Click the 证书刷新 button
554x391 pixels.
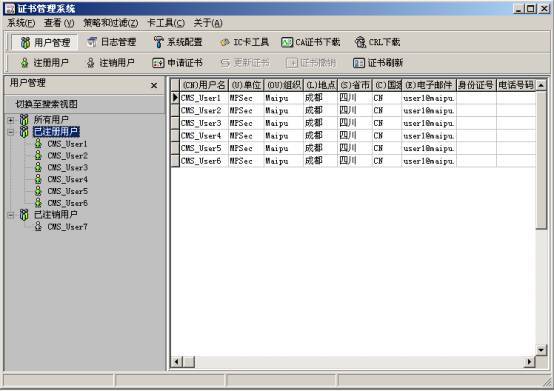coord(378,63)
